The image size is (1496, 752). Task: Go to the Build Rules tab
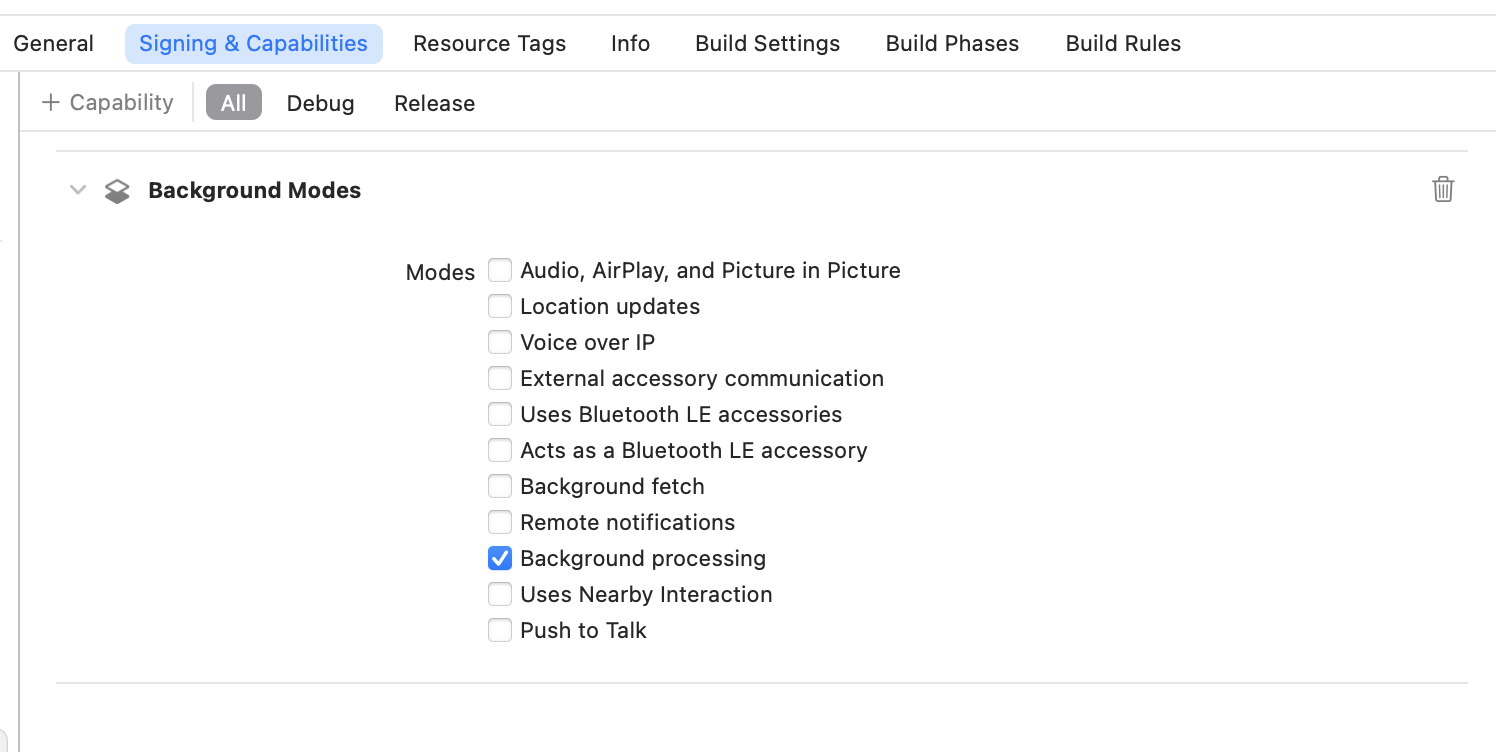pos(1123,44)
